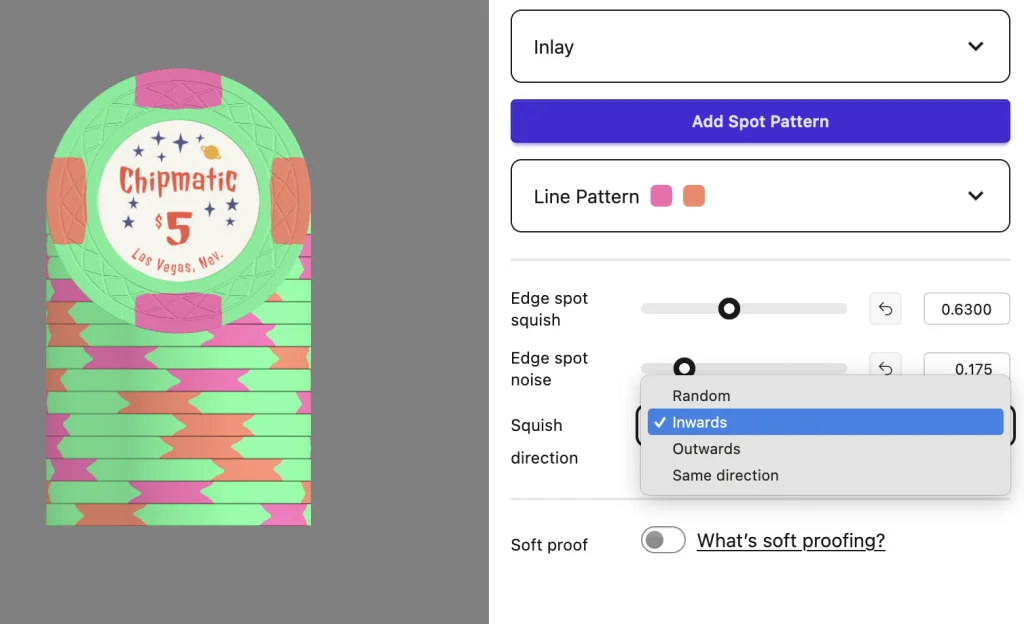Click the Edge spot squish value field

[x=967, y=309]
